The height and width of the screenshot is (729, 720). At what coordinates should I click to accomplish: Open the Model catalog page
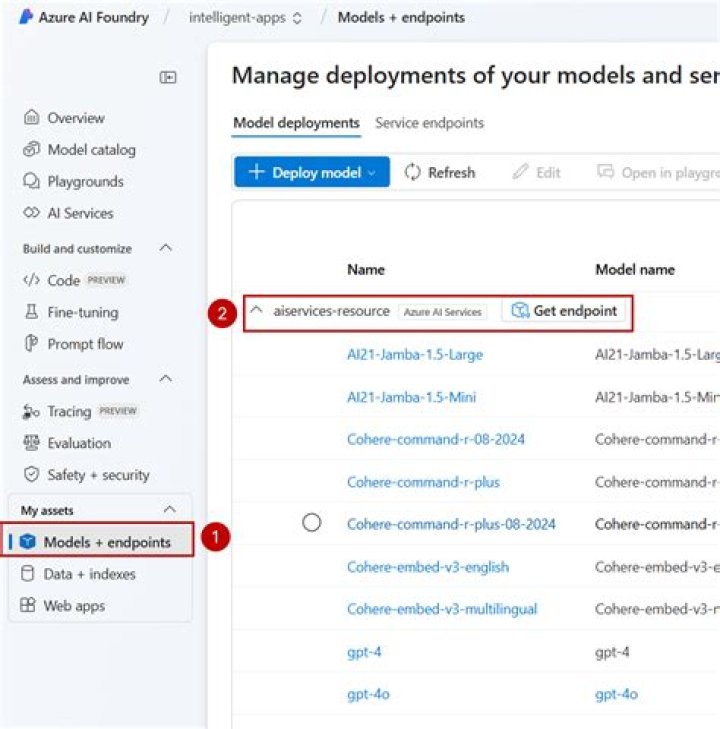(x=91, y=150)
